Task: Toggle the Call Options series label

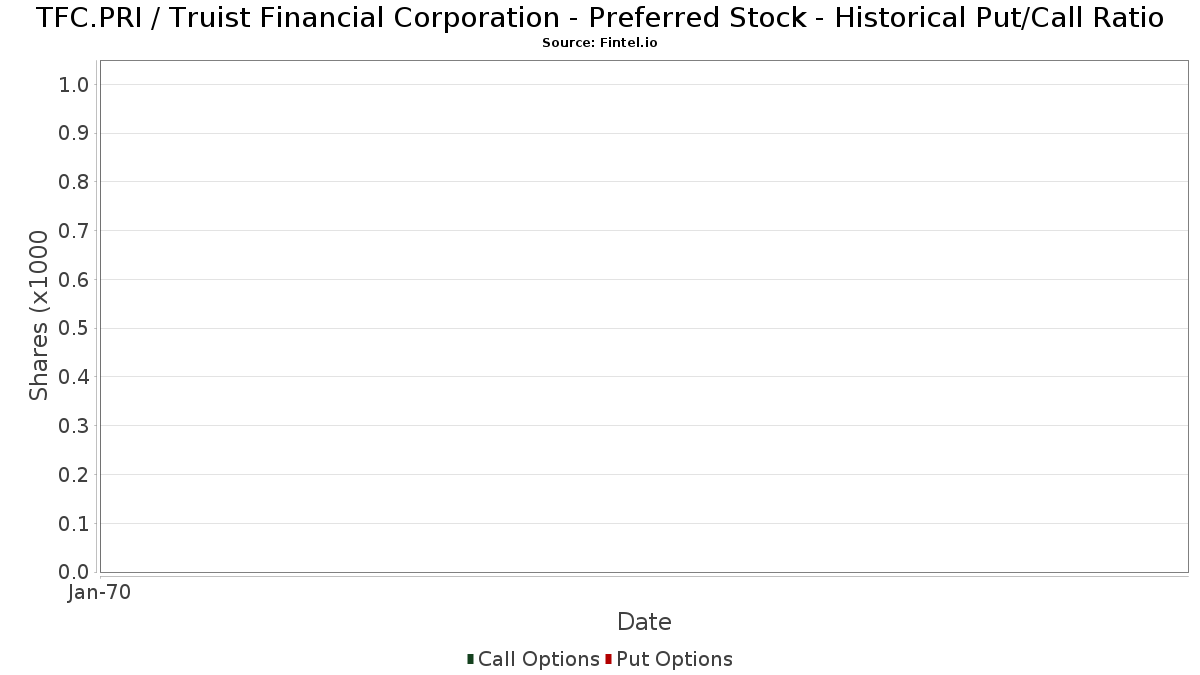Action: [538, 659]
